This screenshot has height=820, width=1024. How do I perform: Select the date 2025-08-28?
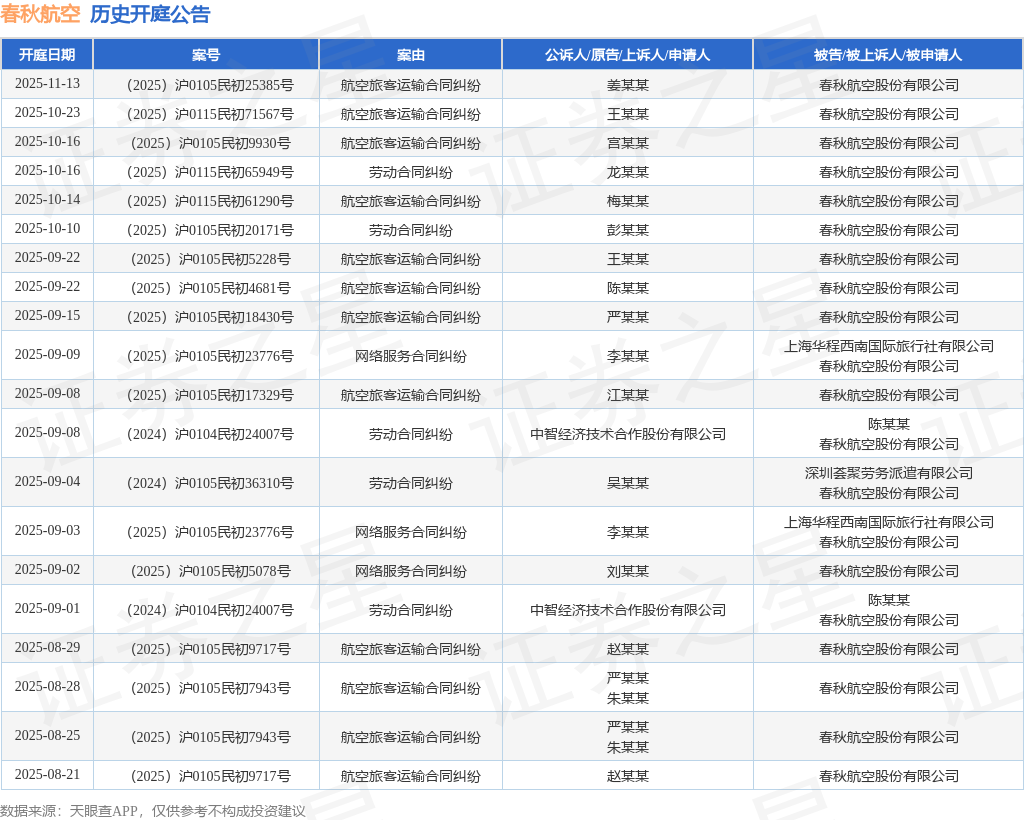47,686
